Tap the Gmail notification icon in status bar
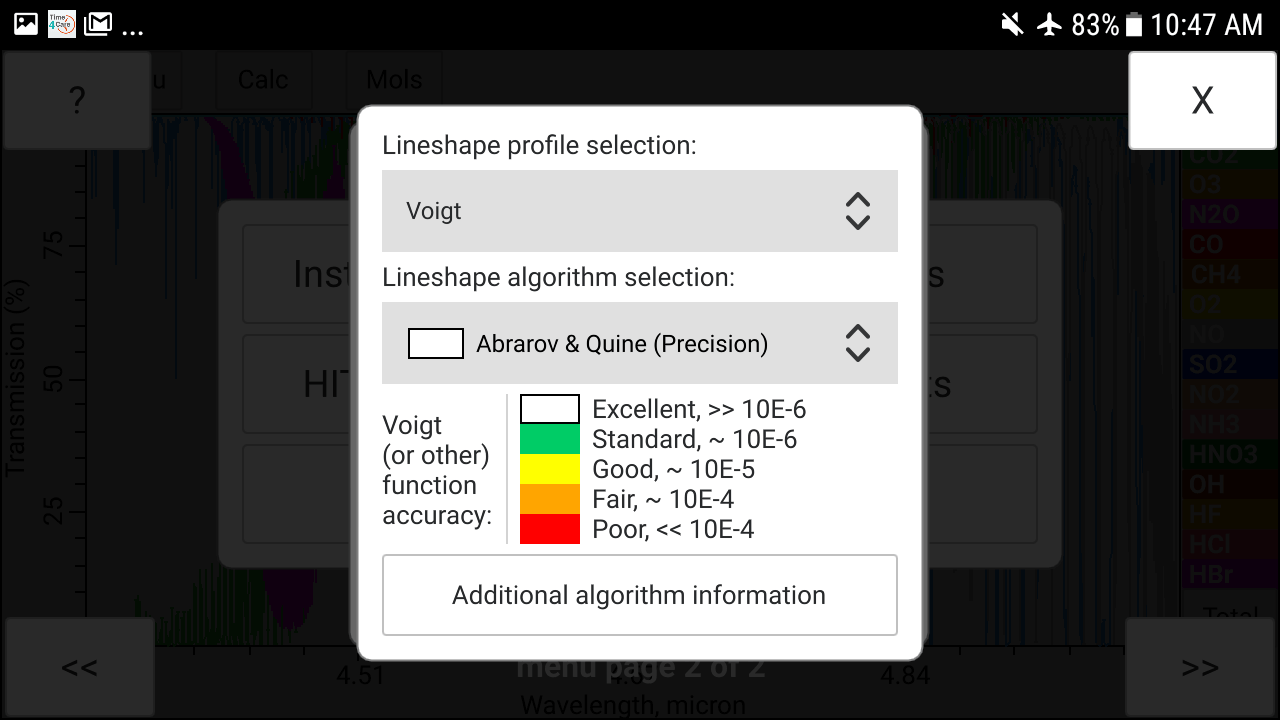1280x720 pixels. point(97,24)
